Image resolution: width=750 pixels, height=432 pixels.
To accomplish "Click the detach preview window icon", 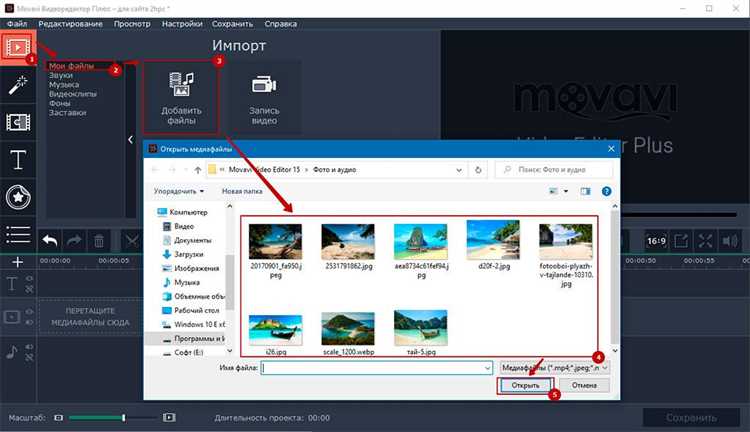I will [x=681, y=241].
